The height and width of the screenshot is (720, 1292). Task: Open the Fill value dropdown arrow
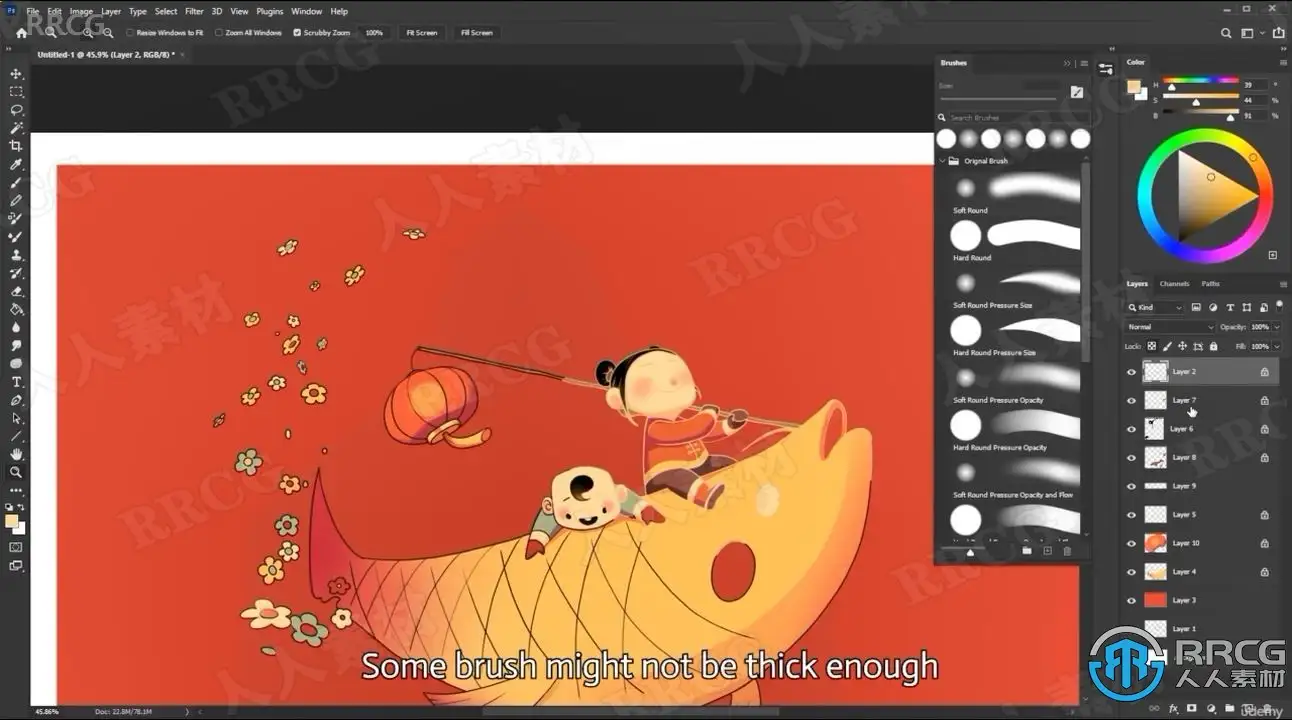point(1276,346)
